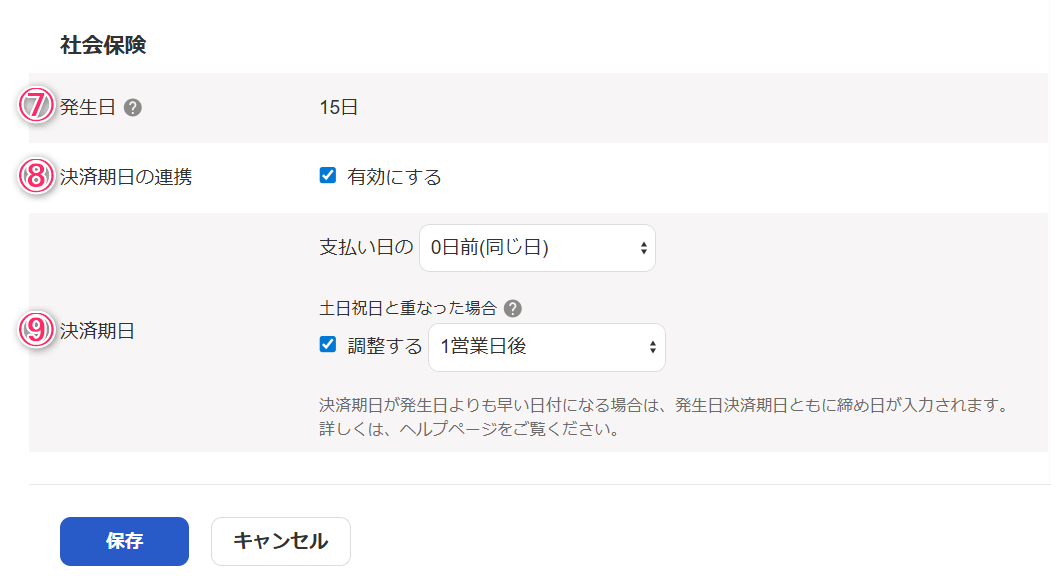The image size is (1051, 576).
Task: Click the blue 保存 button
Action: point(125,541)
